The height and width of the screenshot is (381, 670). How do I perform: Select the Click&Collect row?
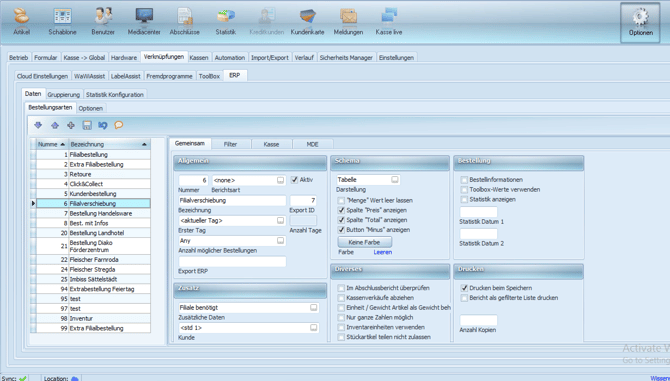tap(93, 184)
